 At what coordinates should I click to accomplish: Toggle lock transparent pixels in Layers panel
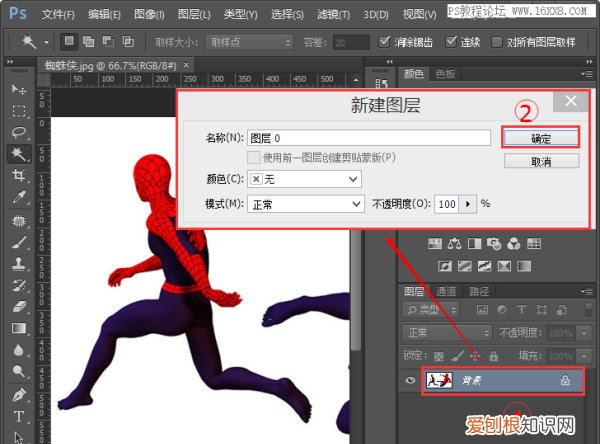[439, 357]
